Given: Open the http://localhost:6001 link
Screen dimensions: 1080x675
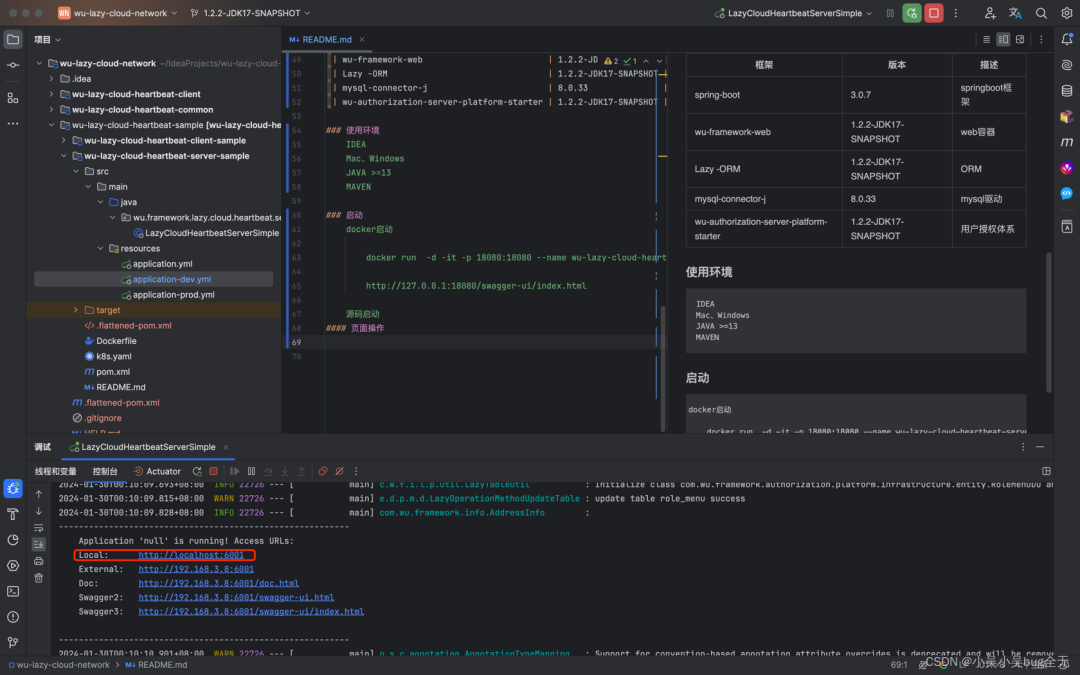Looking at the screenshot, I should click(191, 555).
